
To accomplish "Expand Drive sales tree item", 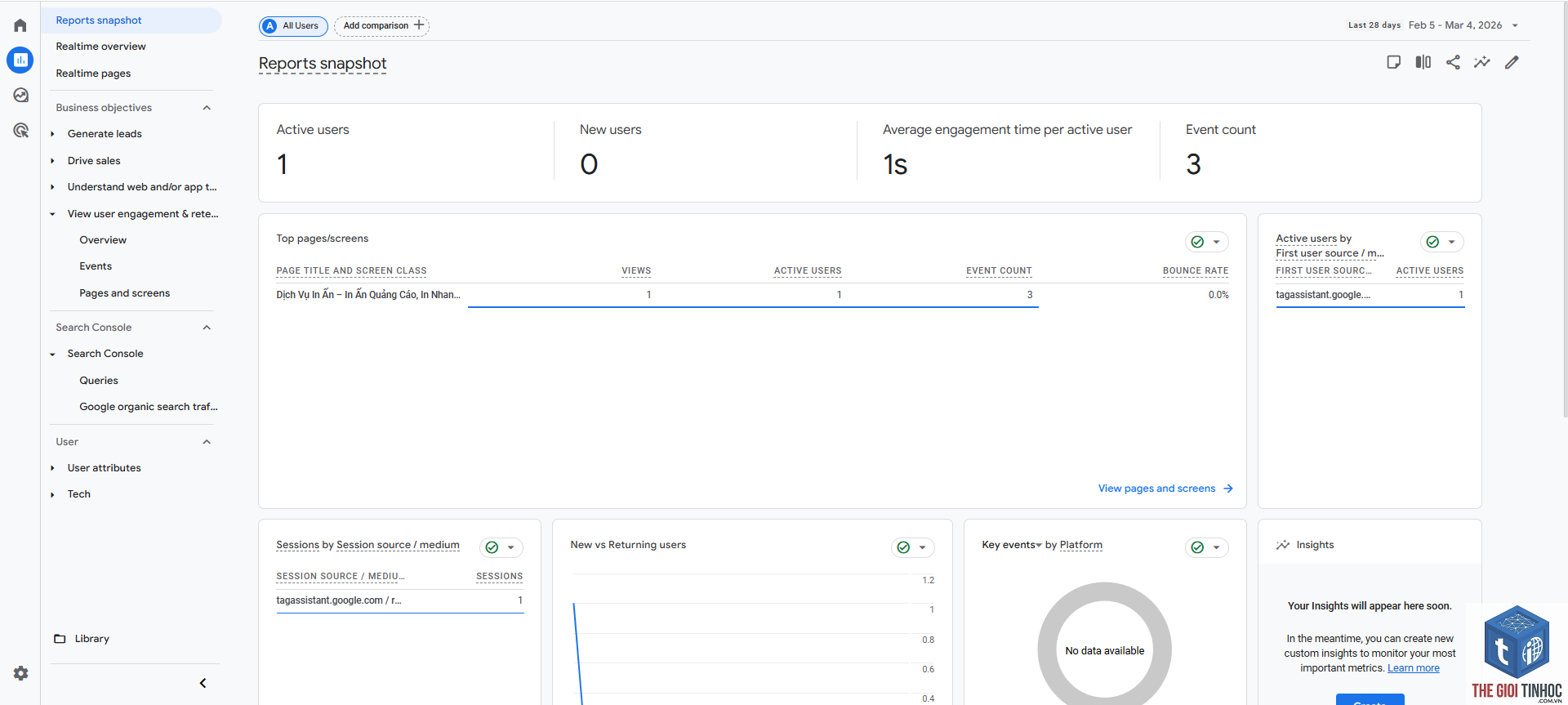I will pos(52,161).
